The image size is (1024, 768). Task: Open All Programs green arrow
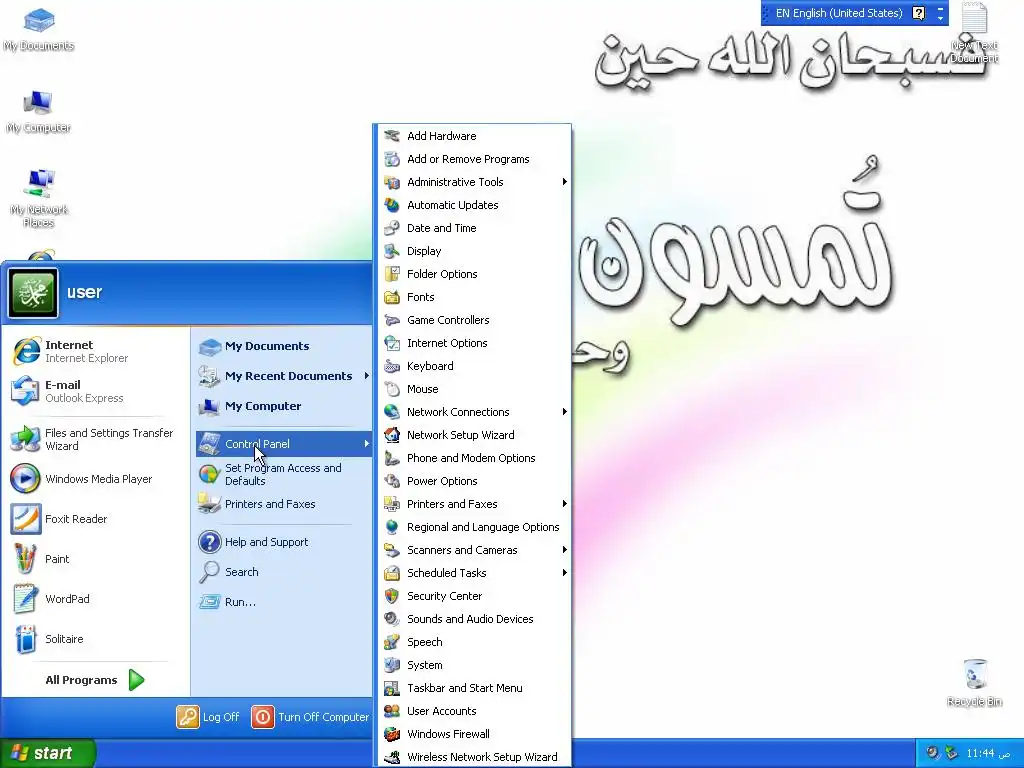point(136,680)
